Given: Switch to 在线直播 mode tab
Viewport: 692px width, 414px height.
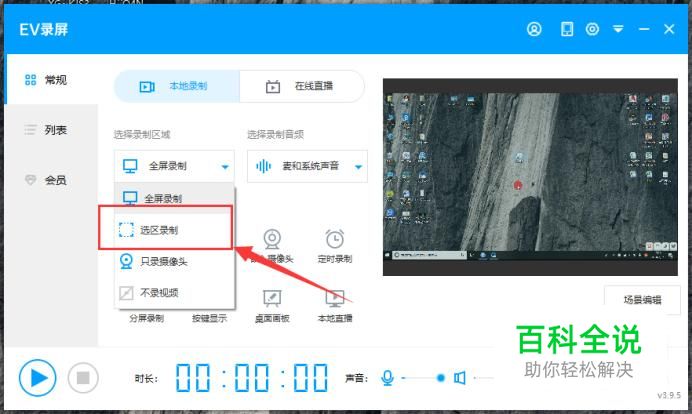Looking at the screenshot, I should (302, 86).
